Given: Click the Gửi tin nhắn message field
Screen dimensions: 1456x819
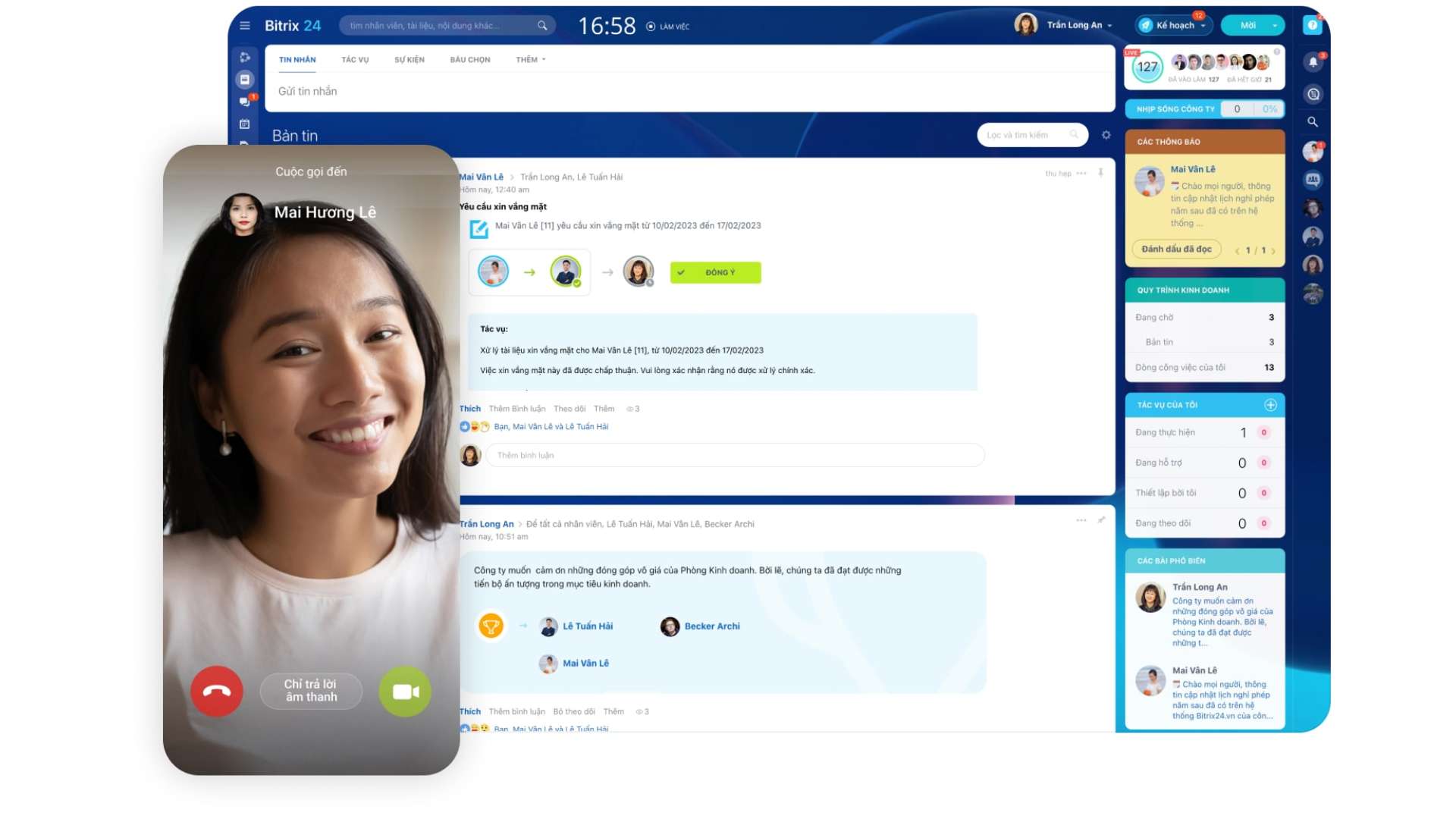Looking at the screenshot, I should (689, 92).
